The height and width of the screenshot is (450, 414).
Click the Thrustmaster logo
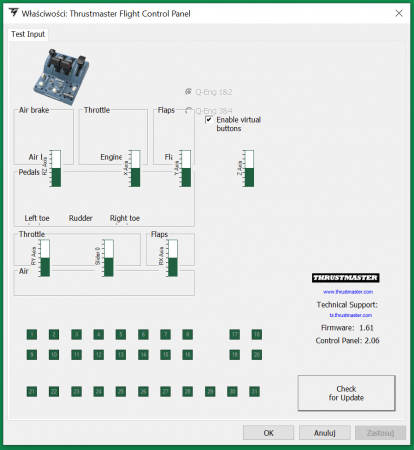[346, 278]
